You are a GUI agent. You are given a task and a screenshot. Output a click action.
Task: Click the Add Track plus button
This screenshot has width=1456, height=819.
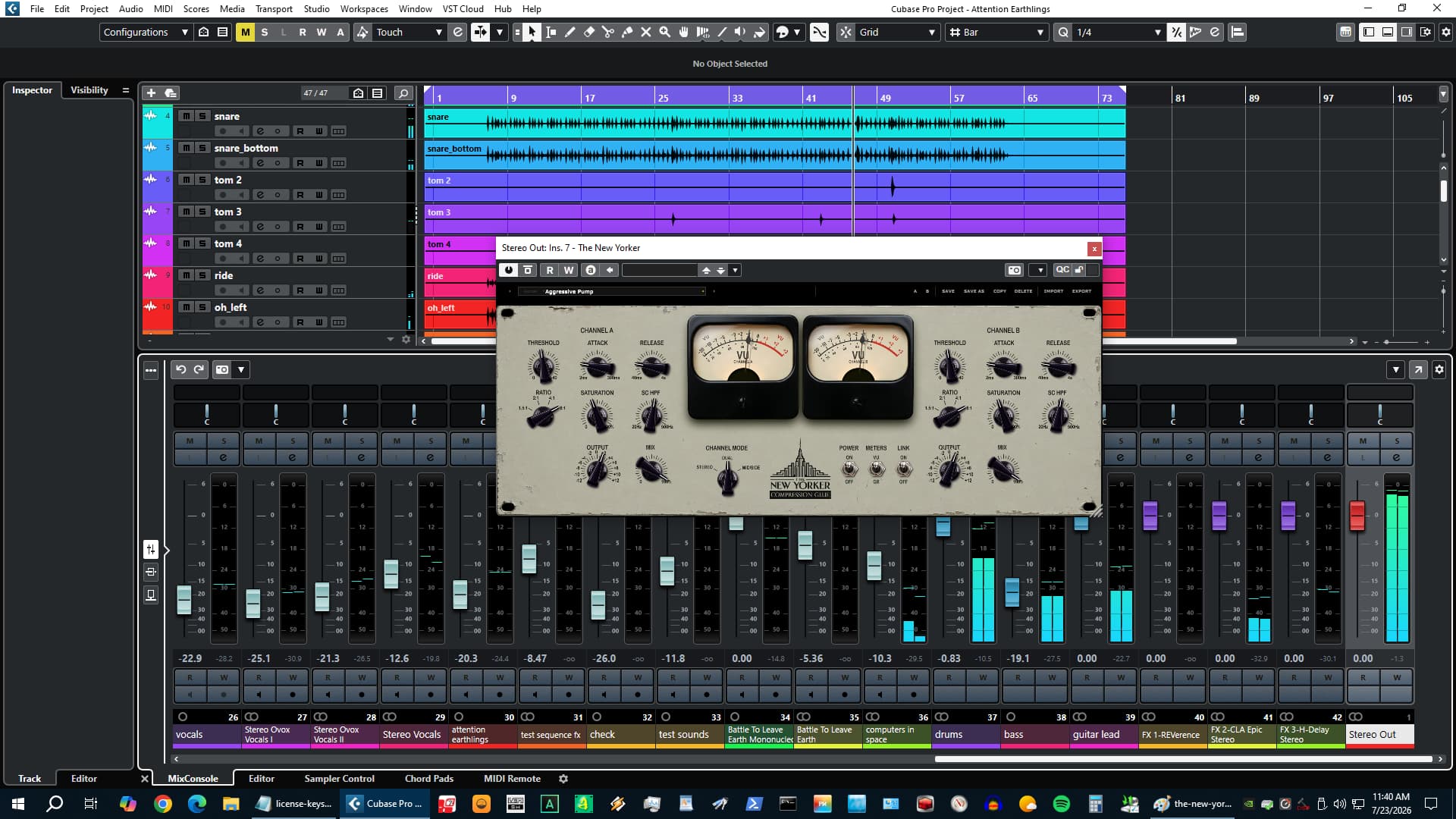(x=151, y=93)
